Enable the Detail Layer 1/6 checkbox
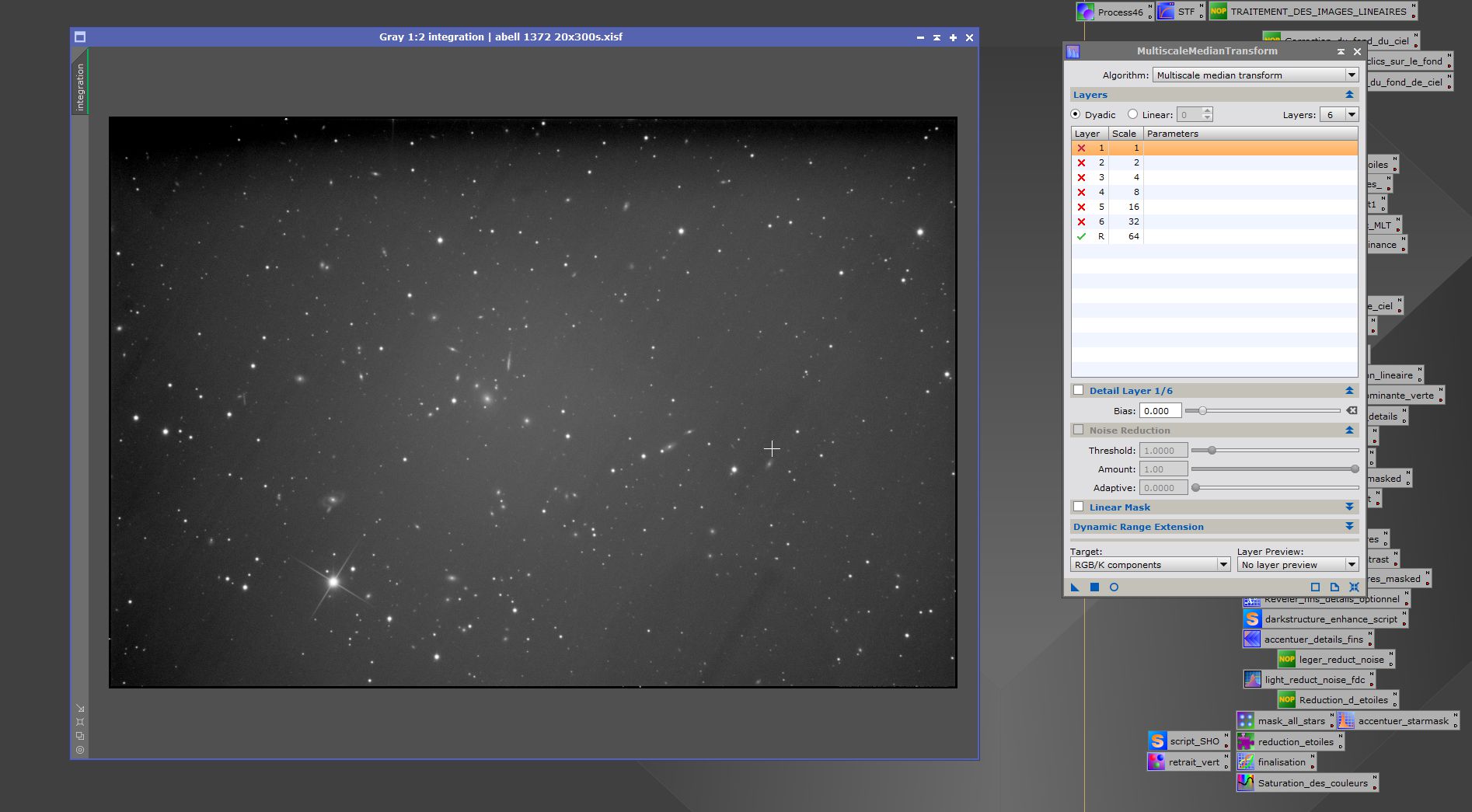Image resolution: width=1472 pixels, height=812 pixels. 1078,390
